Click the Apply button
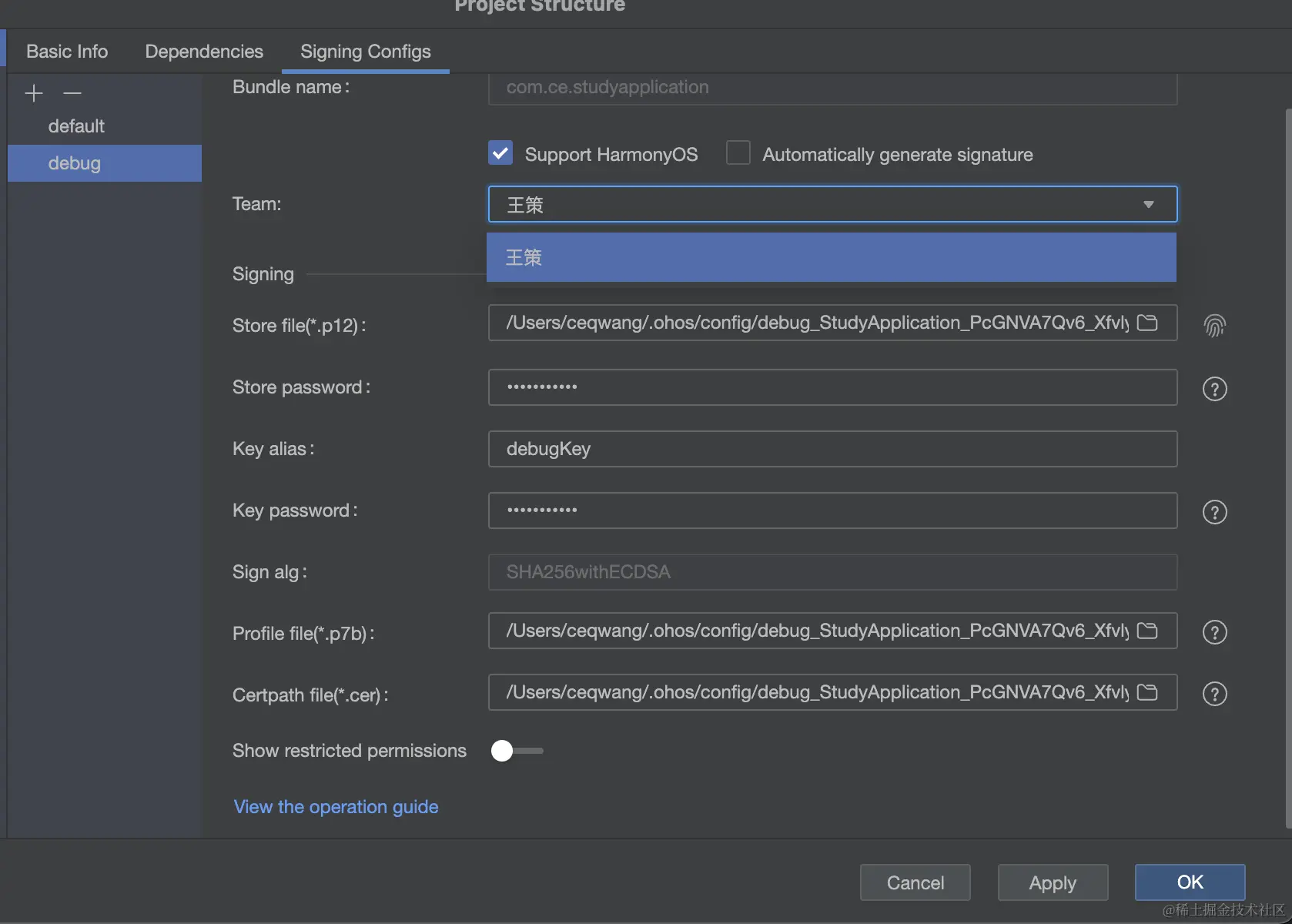Screen dimensions: 1292x924 1053,882
